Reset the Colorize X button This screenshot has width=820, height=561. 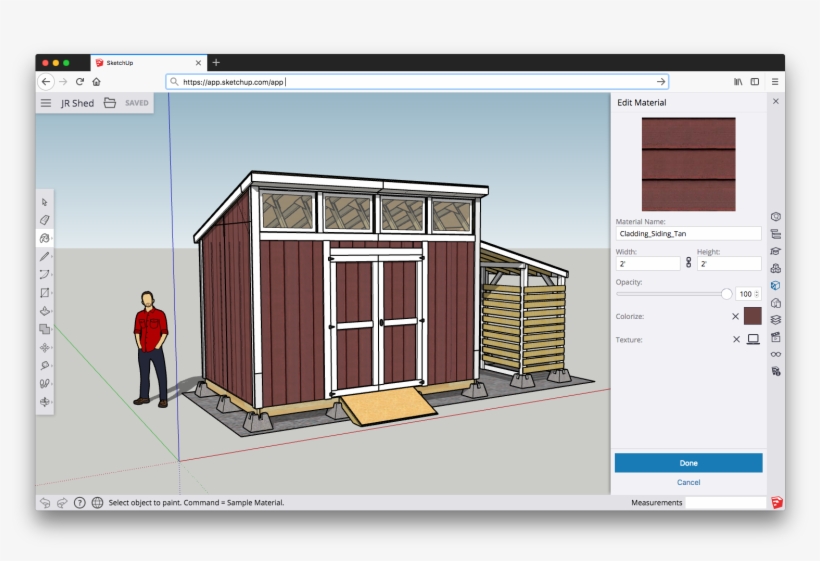[735, 316]
